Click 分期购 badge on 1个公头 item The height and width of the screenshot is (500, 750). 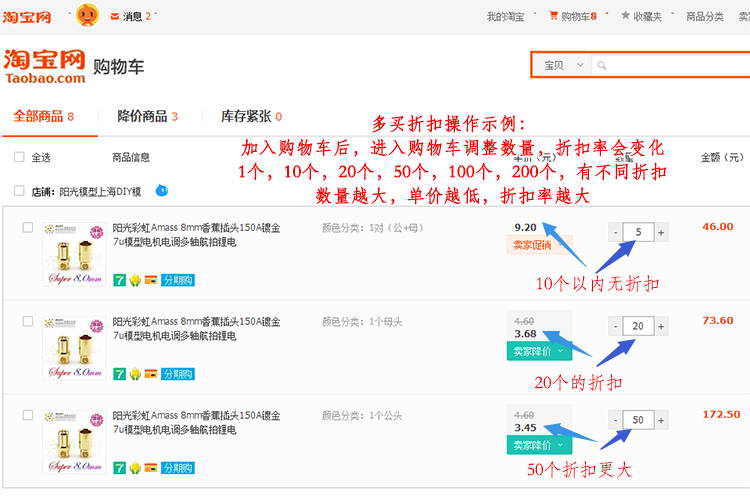[x=178, y=467]
